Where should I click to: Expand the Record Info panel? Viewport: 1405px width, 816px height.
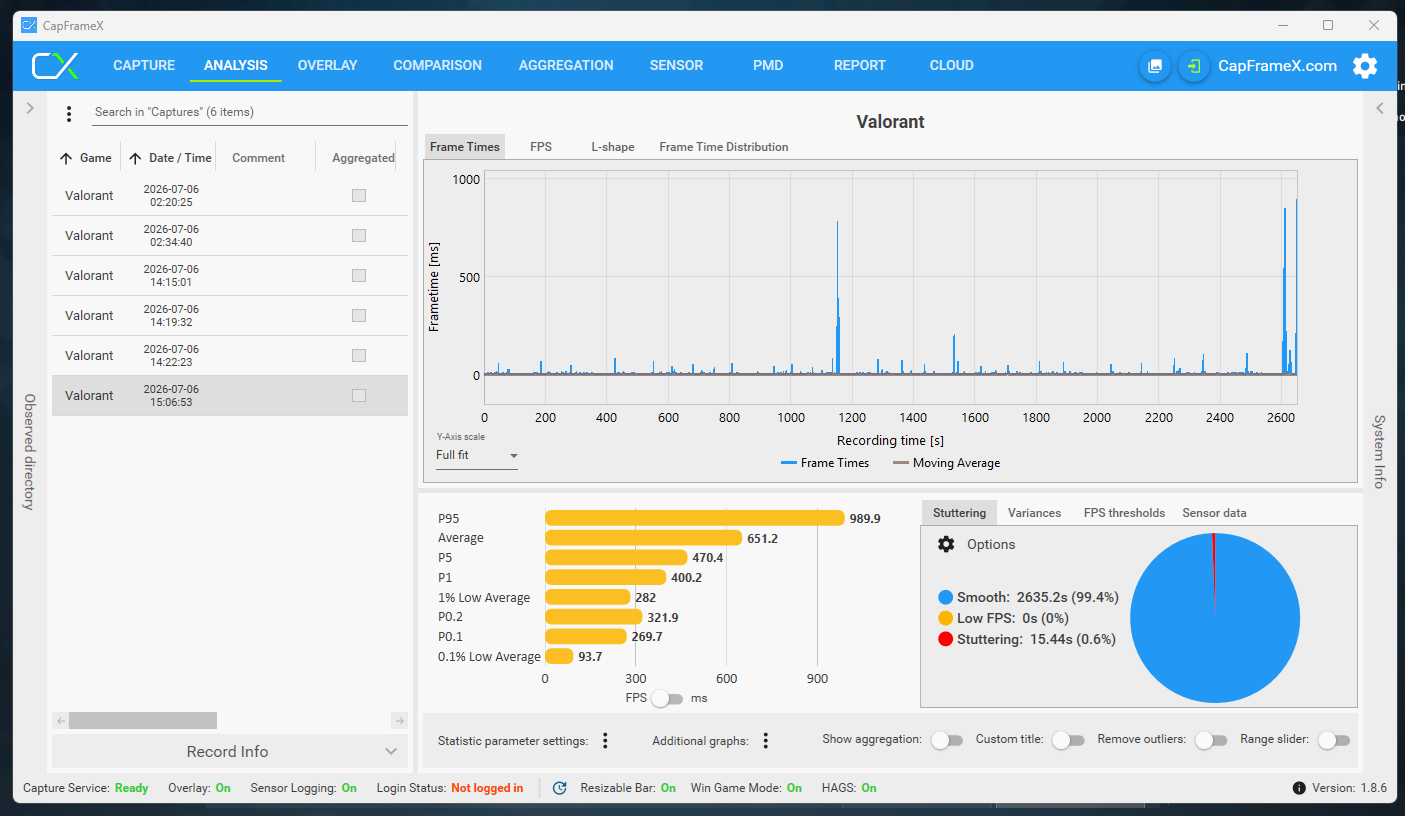point(230,752)
